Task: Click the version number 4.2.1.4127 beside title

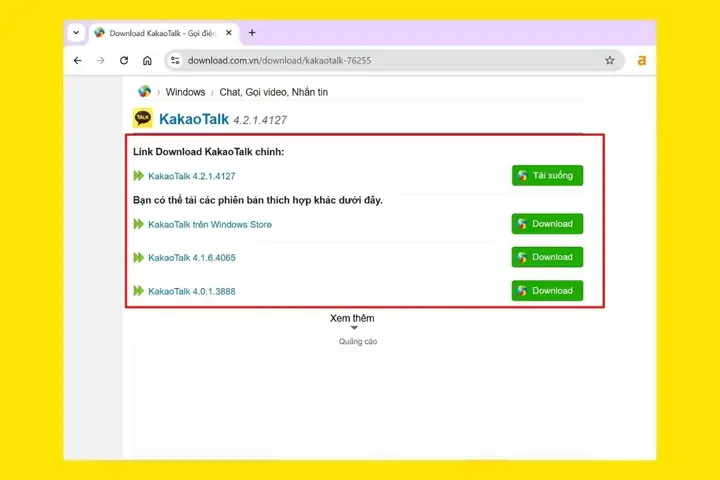Action: tap(260, 120)
